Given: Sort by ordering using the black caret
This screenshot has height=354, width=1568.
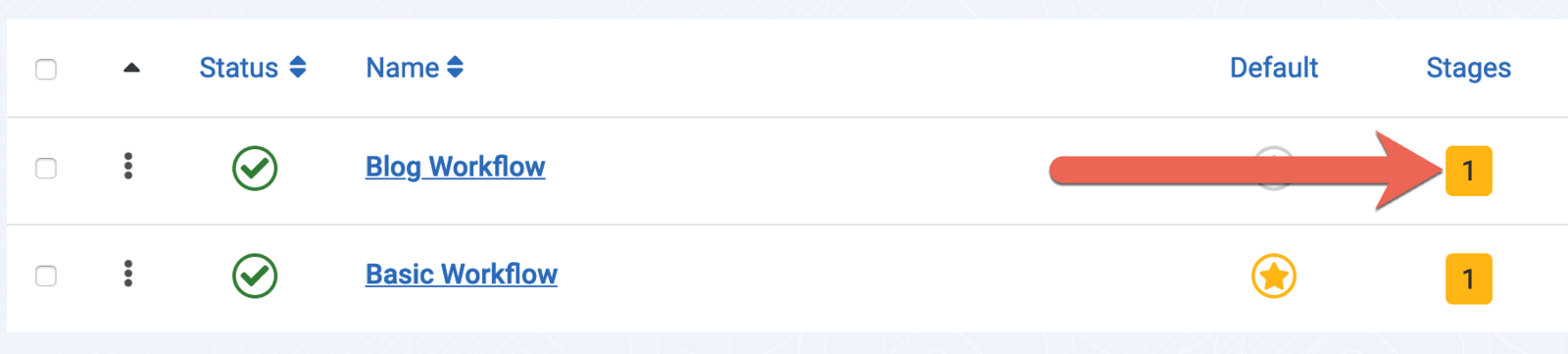Looking at the screenshot, I should (x=131, y=68).
